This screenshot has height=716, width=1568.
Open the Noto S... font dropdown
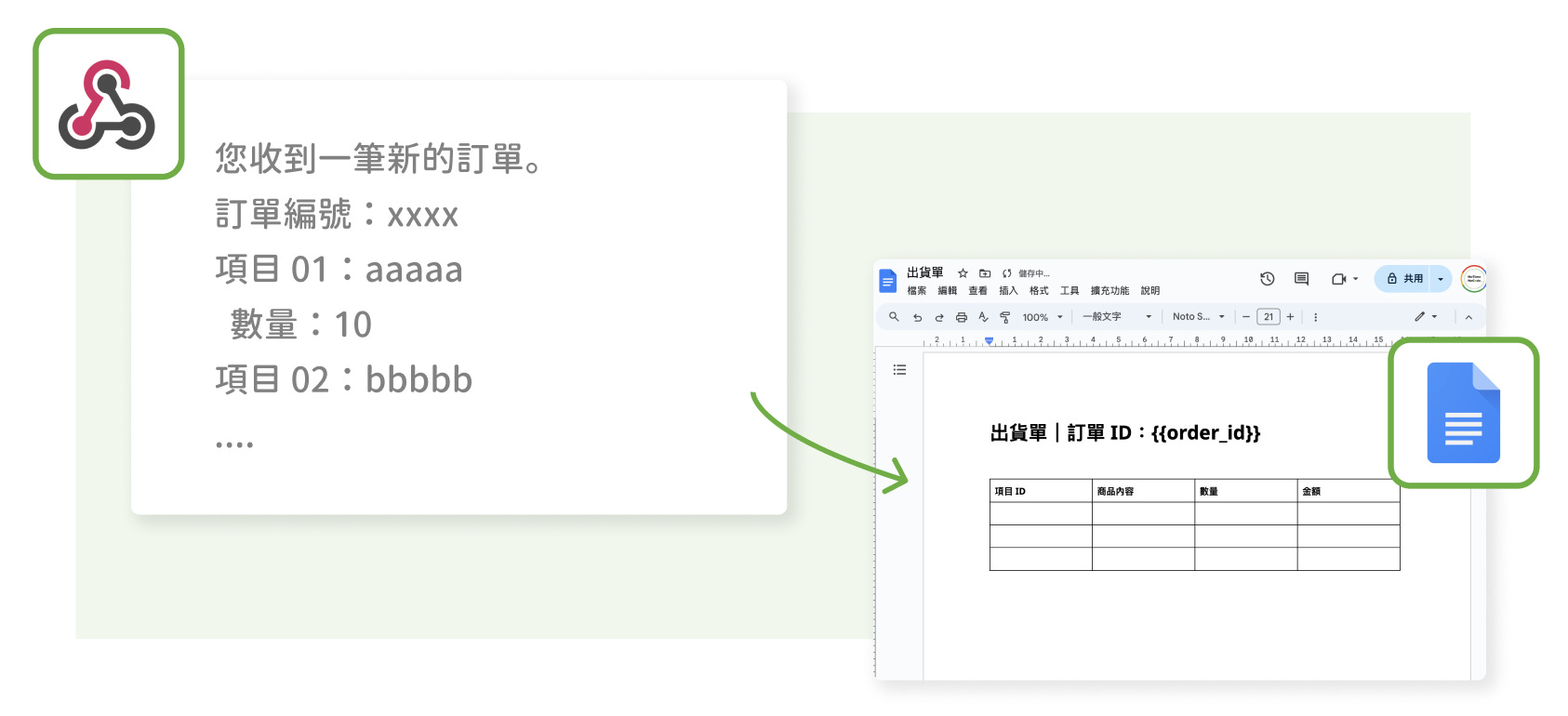coord(1199,317)
